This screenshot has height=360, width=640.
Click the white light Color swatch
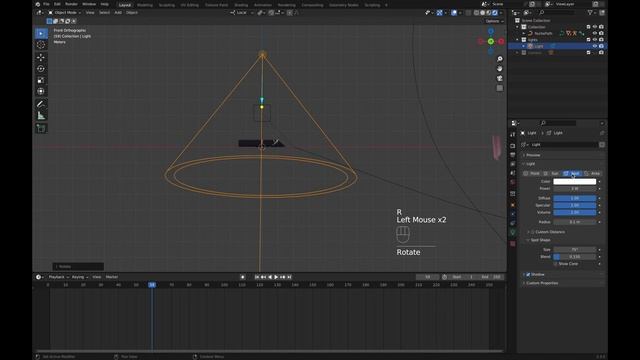[x=574, y=181]
